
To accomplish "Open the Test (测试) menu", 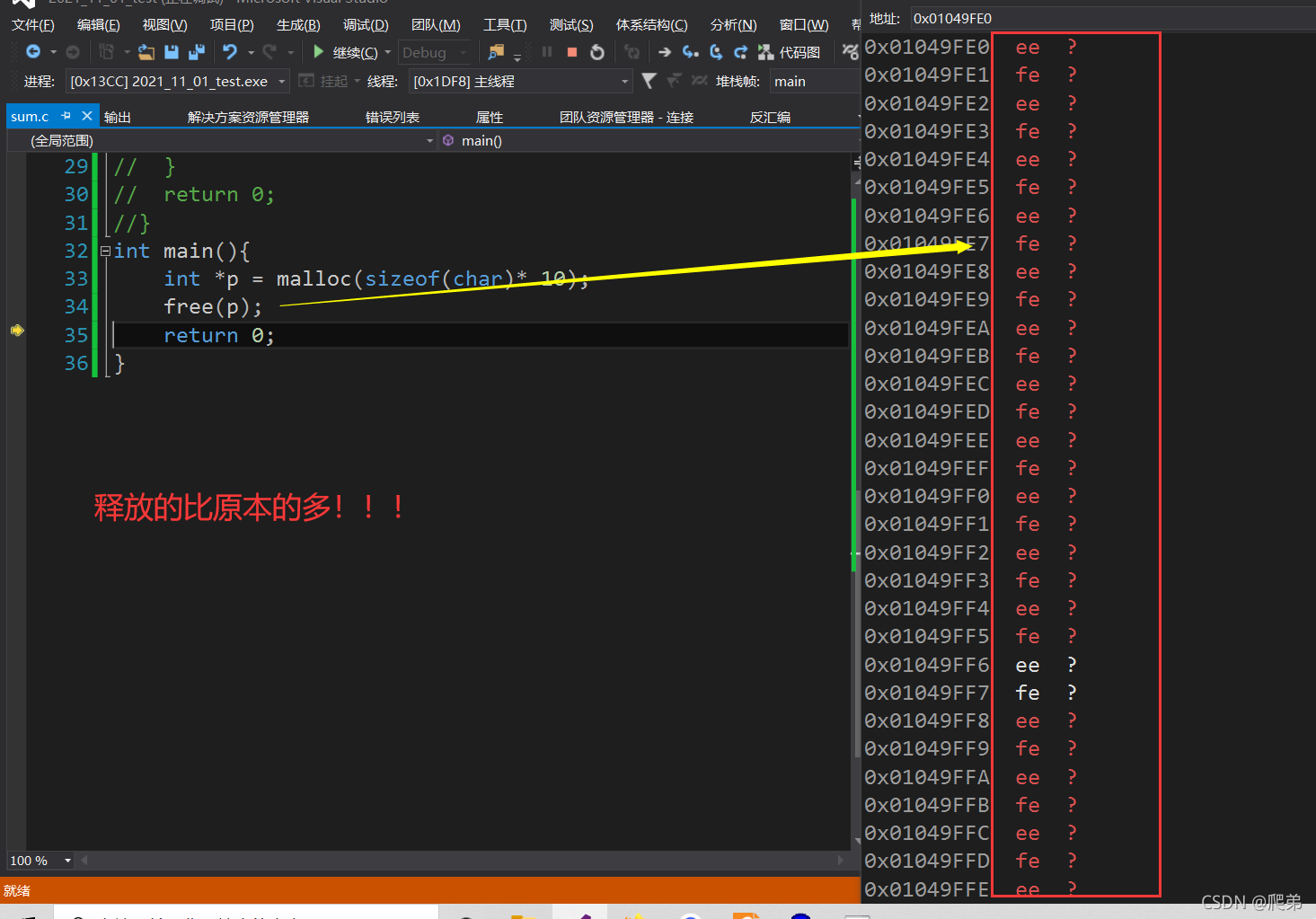I will pyautogui.click(x=571, y=24).
